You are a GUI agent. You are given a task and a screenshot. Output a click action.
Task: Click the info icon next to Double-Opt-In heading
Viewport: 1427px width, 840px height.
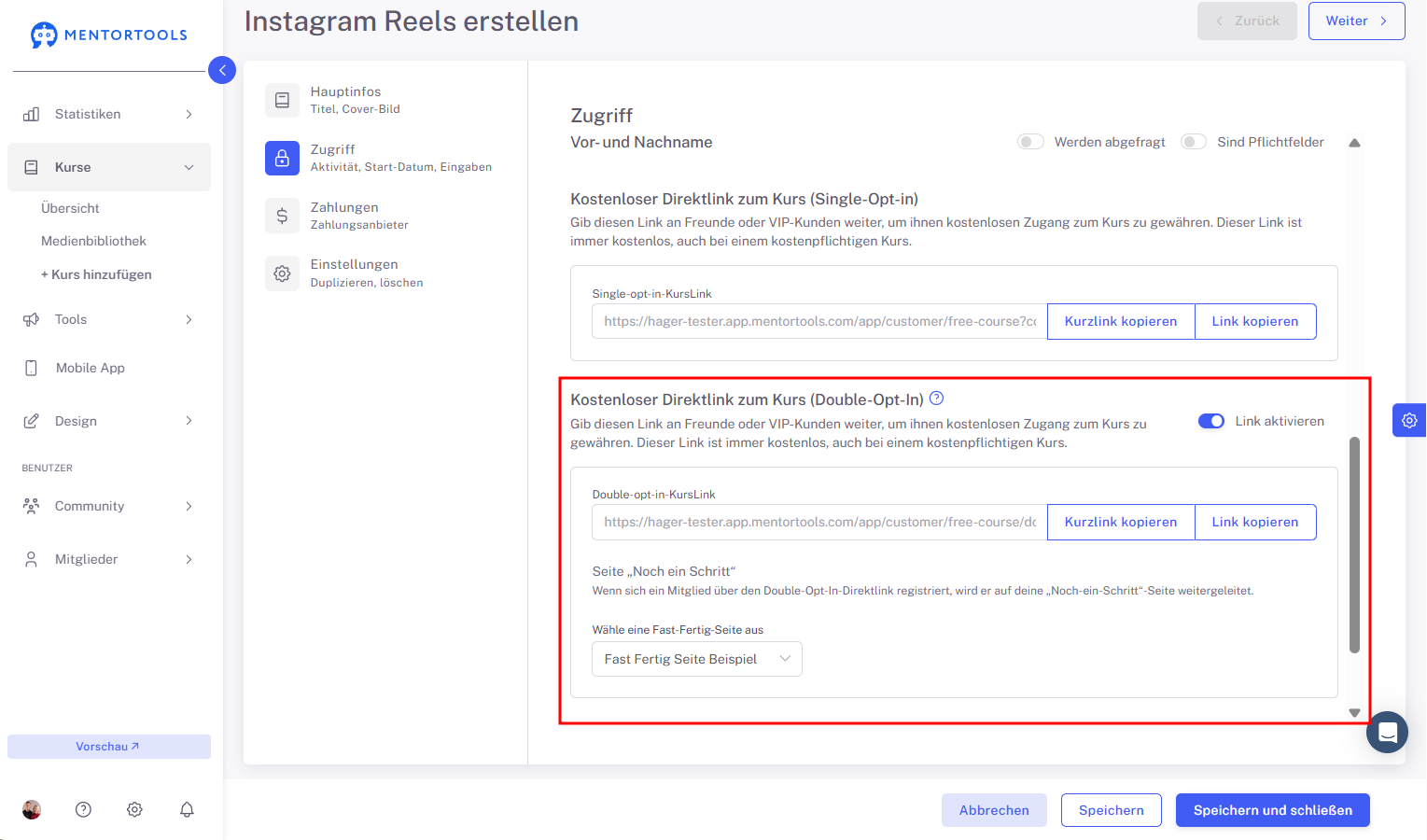(x=937, y=399)
